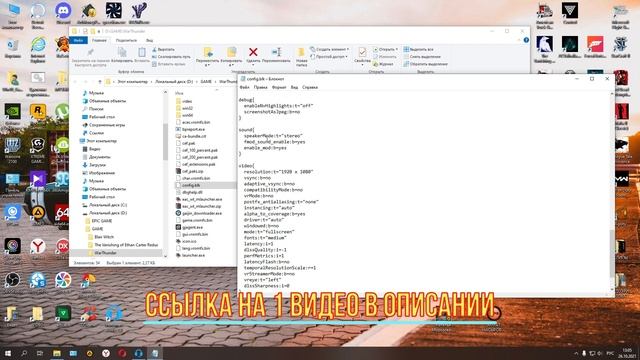This screenshot has height=360, width=640.
Task: Select Этот компьютер in the navigation tree
Action: tap(98, 141)
